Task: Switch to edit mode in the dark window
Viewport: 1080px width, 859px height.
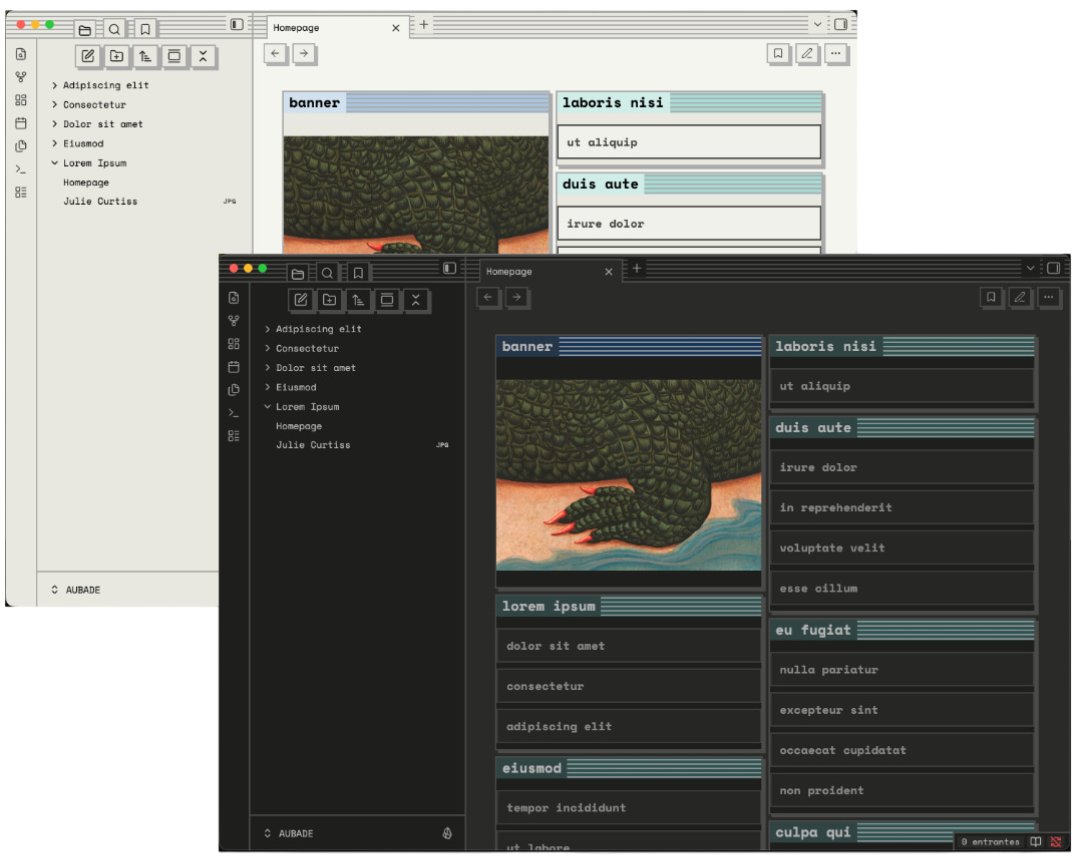Action: [x=1020, y=298]
